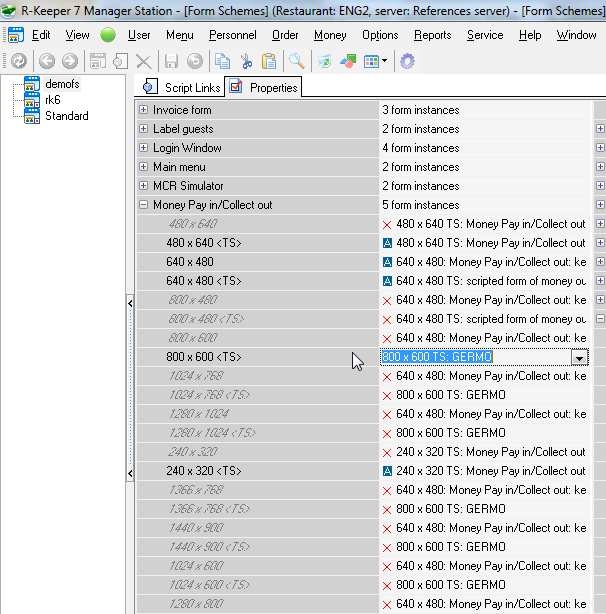The width and height of the screenshot is (606, 614).
Task: Click the Delete X icon in toolbar
Action: pos(144,61)
